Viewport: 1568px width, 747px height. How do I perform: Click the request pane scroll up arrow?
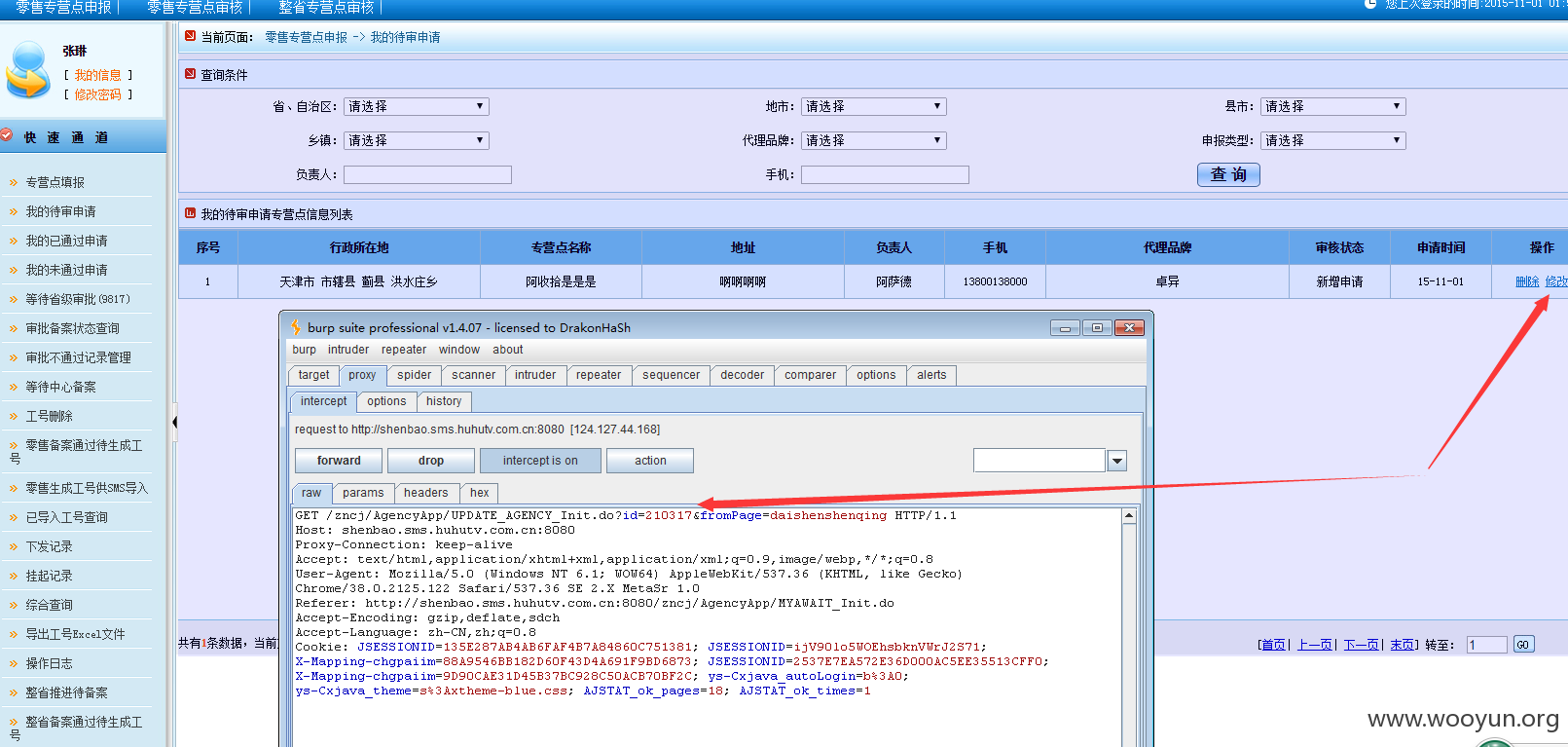(1129, 515)
